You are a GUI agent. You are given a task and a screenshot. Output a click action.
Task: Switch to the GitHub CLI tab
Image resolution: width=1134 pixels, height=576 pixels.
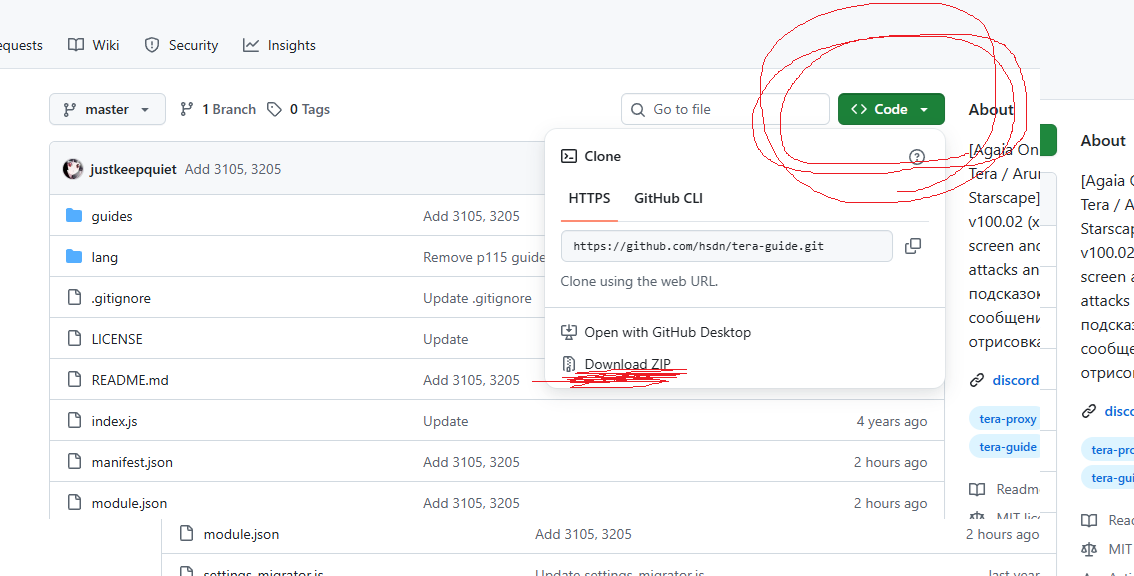point(668,198)
